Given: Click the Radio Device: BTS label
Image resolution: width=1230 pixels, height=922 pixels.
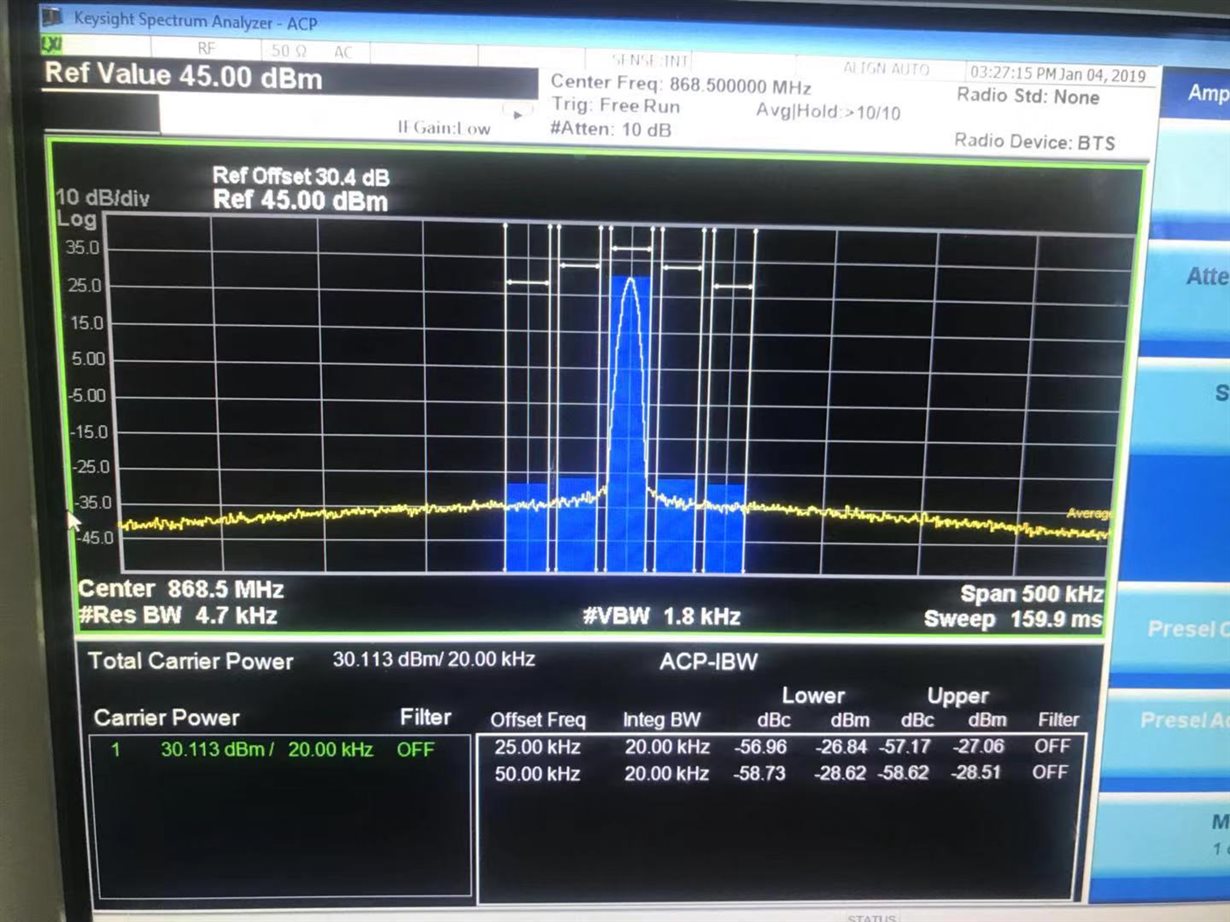Looking at the screenshot, I should pos(1034,141).
